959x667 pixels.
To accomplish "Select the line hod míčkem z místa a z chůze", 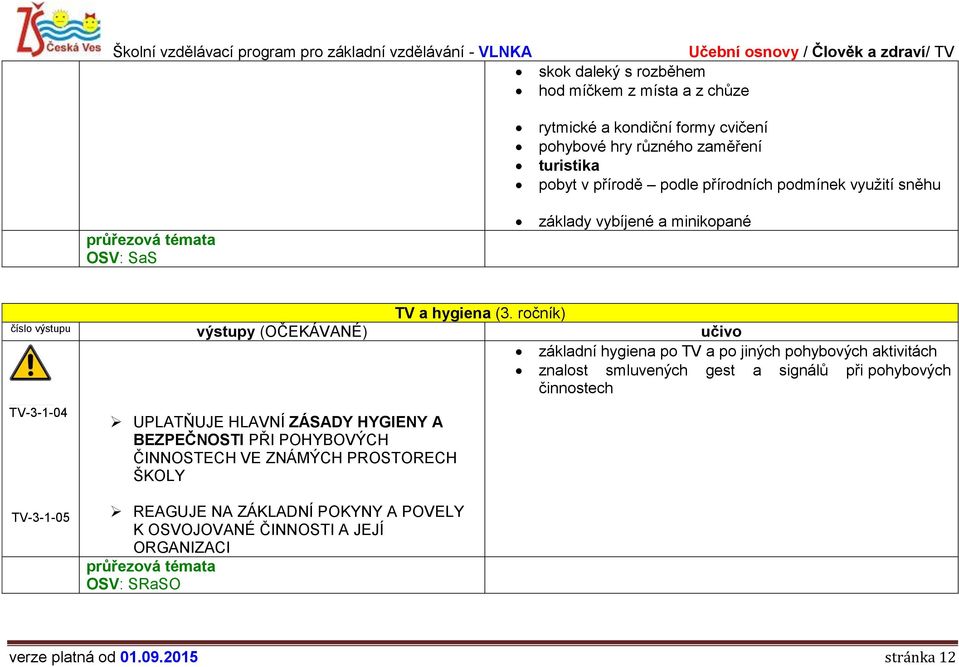I will click(643, 91).
